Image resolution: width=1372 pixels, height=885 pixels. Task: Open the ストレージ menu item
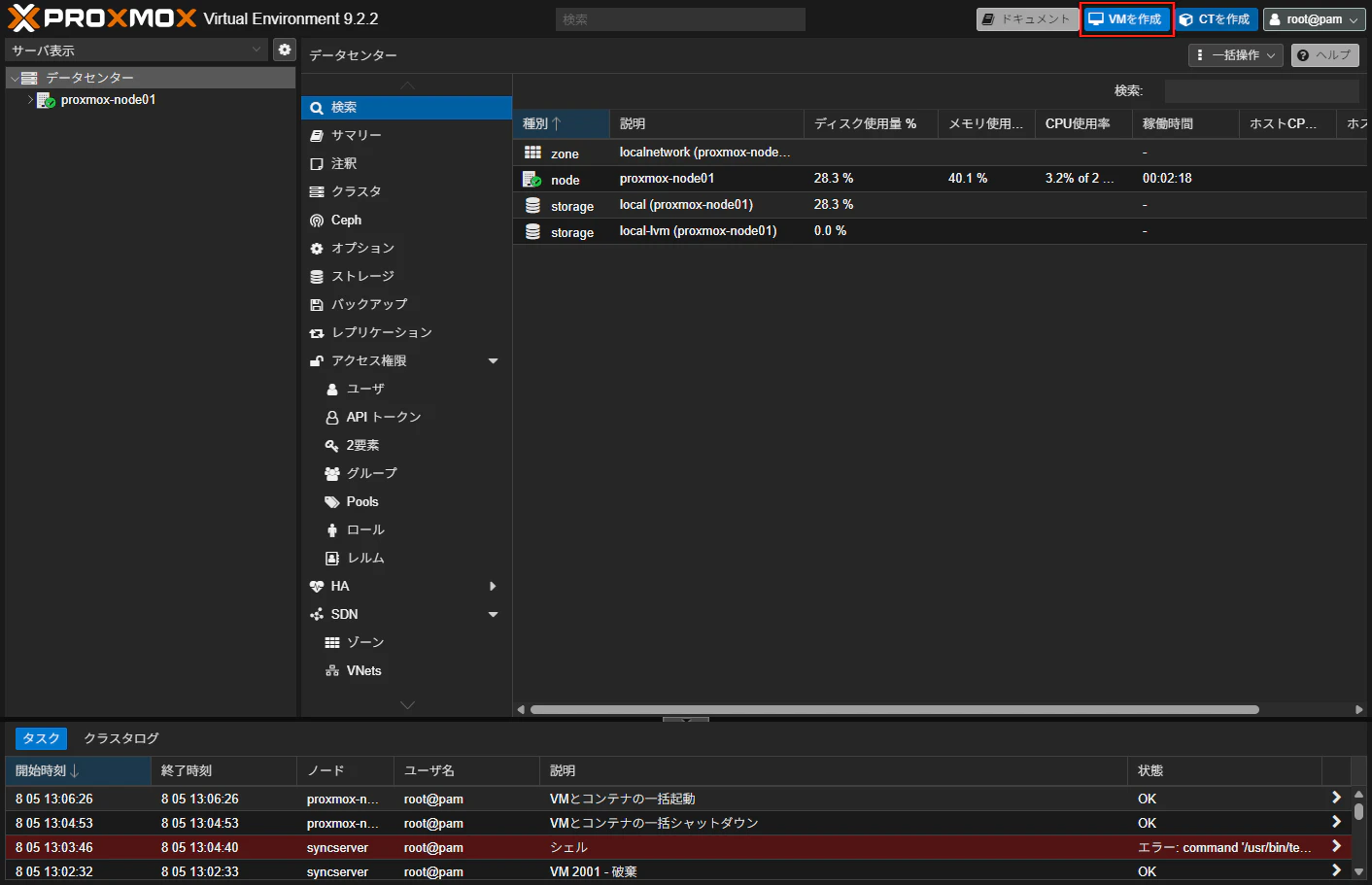[x=406, y=277]
